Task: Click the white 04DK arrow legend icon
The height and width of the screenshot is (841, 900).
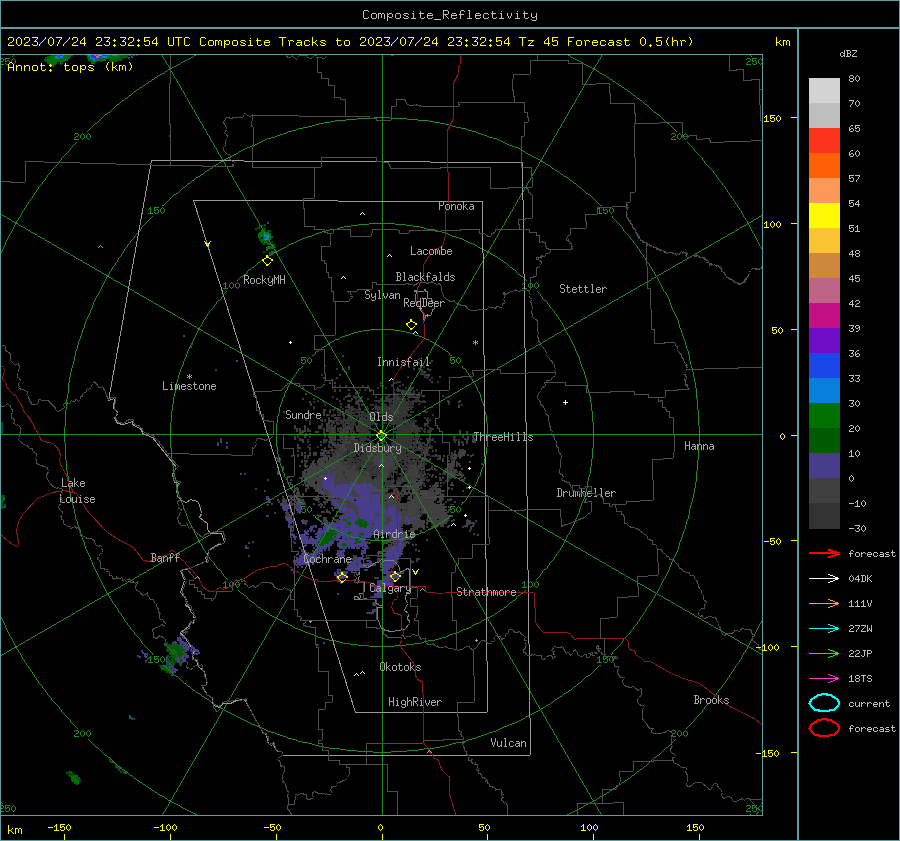Action: [824, 578]
